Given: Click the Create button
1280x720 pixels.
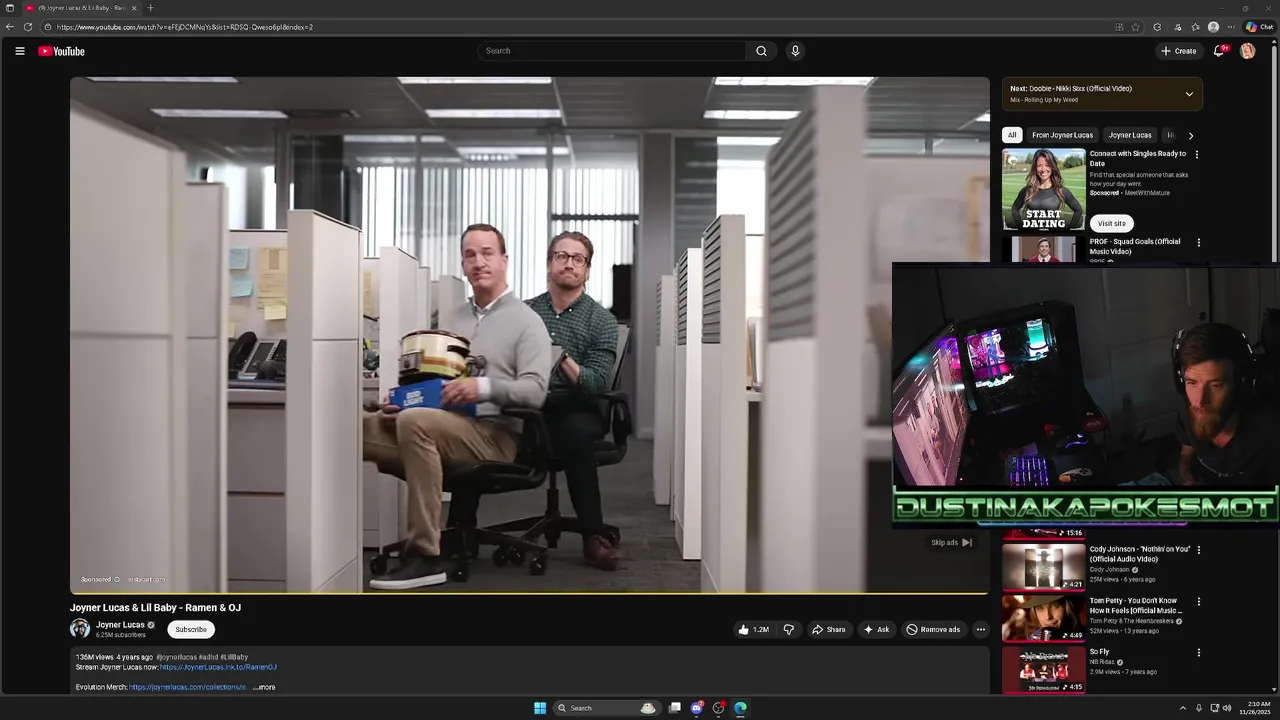Looking at the screenshot, I should (x=1178, y=51).
